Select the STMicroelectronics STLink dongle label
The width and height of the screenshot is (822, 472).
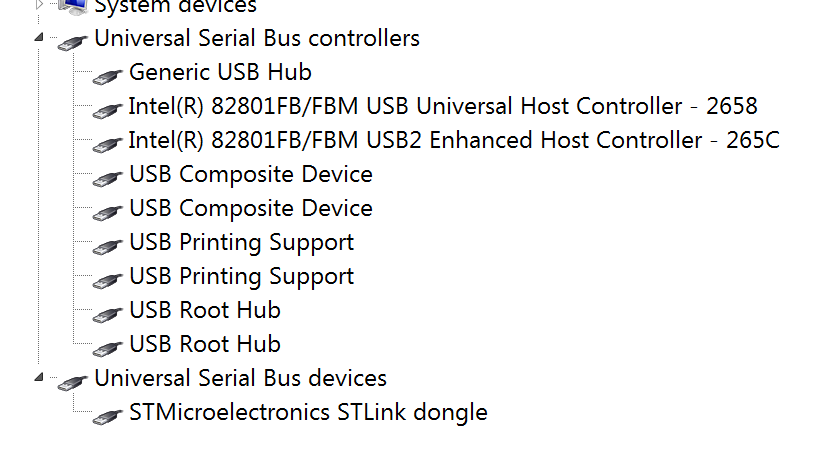[308, 412]
